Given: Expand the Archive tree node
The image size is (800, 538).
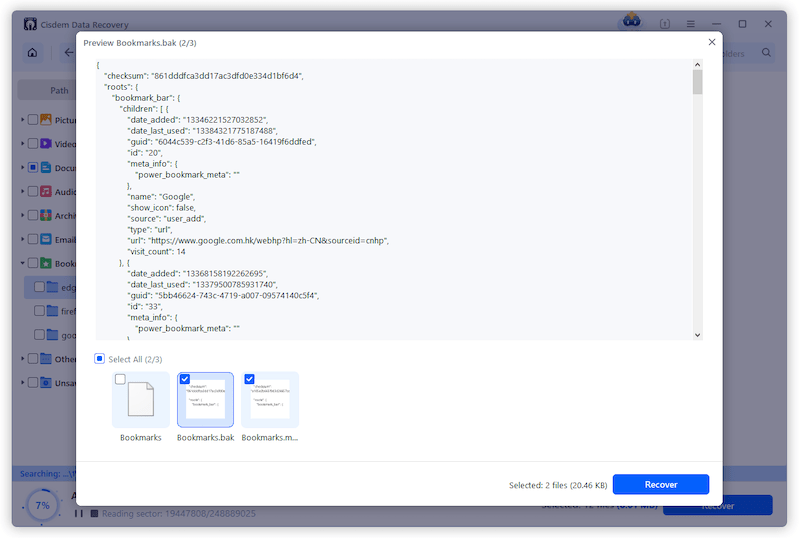Looking at the screenshot, I should (23, 215).
